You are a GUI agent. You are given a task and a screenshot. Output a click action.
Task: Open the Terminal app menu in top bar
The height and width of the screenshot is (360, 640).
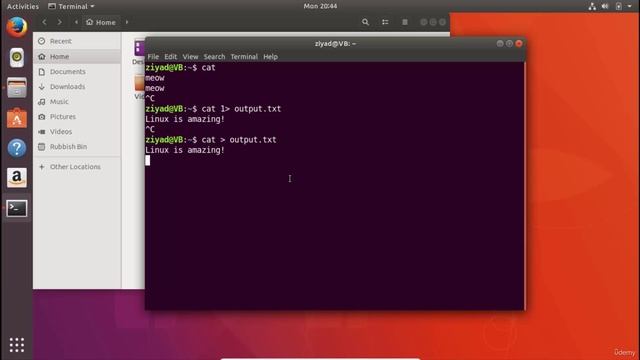coord(71,6)
